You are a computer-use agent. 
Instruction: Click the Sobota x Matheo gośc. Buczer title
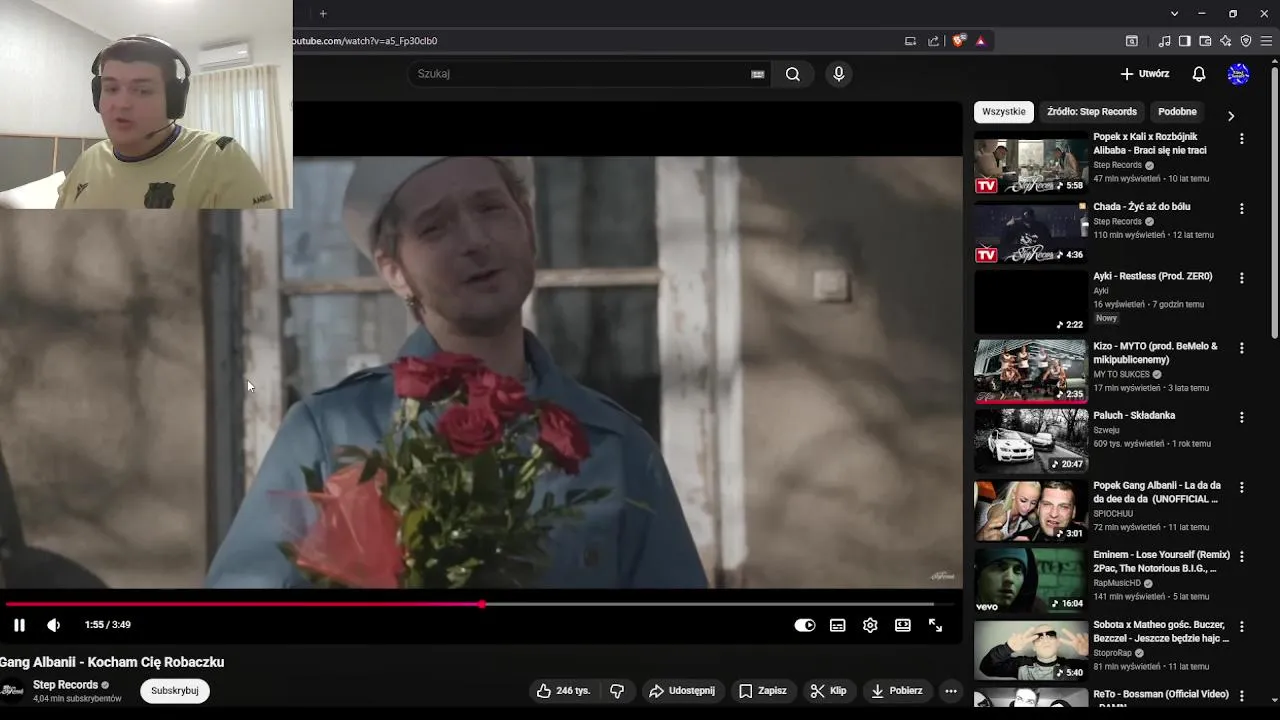click(x=1161, y=632)
